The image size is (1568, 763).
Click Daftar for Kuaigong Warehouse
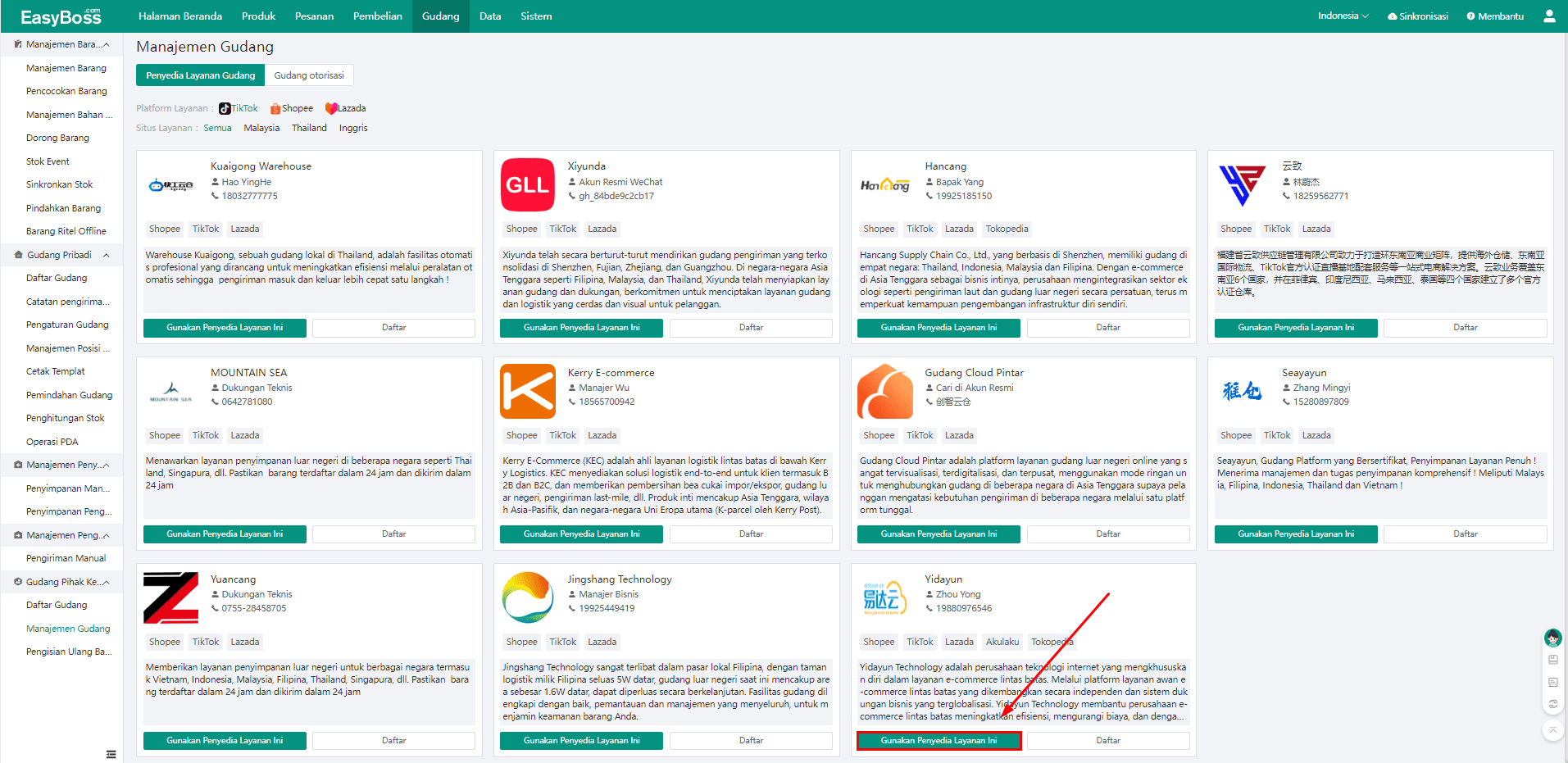pyautogui.click(x=393, y=327)
